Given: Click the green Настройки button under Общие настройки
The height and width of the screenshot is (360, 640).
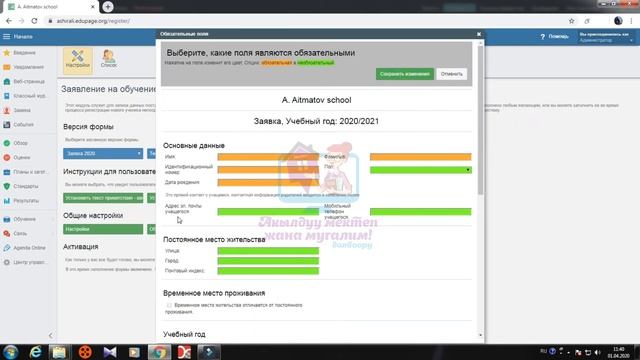Looking at the screenshot, I should click(x=103, y=229).
